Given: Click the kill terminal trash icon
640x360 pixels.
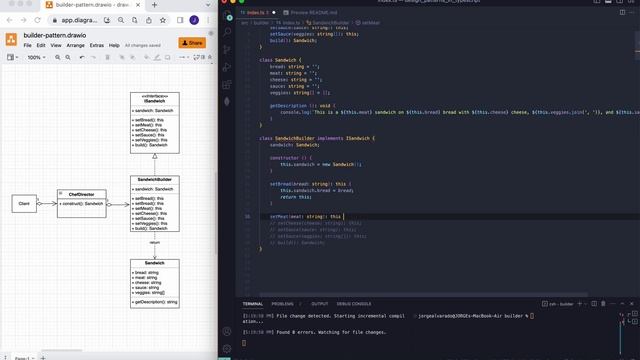Looking at the screenshot, I should [603, 304].
